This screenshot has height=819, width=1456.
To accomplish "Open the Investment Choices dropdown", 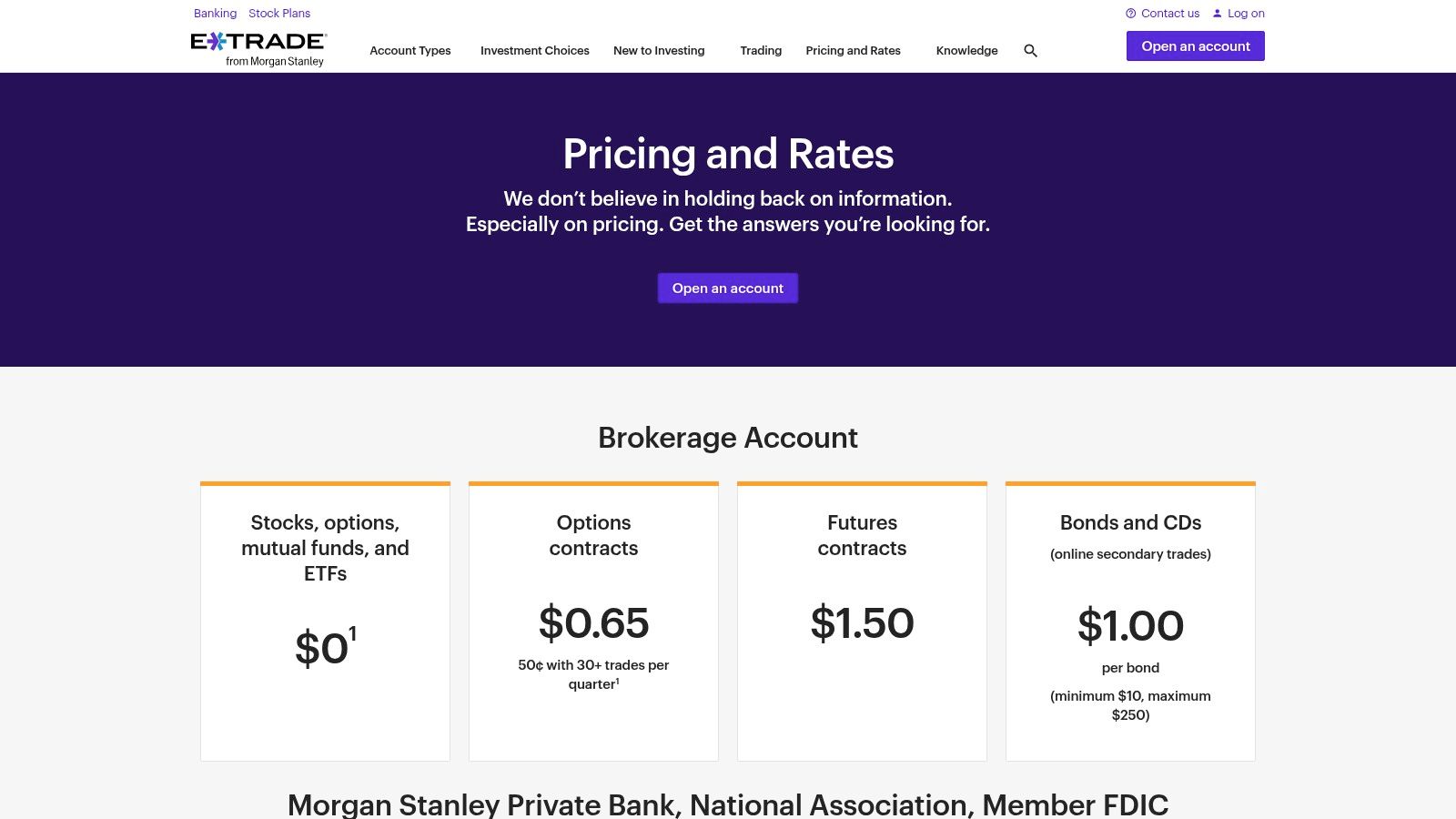I will (x=534, y=51).
